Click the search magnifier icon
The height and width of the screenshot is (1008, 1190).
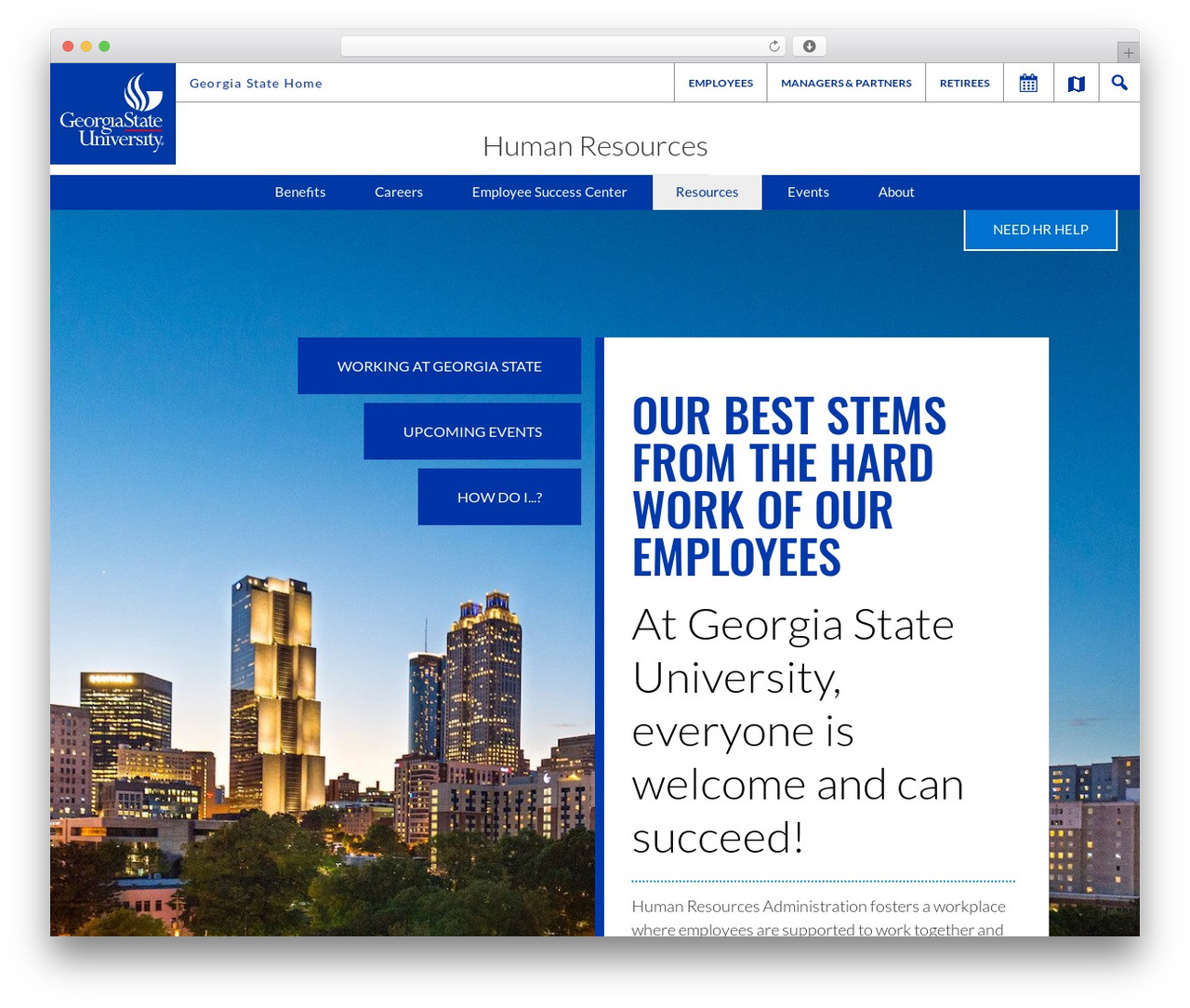(1119, 83)
